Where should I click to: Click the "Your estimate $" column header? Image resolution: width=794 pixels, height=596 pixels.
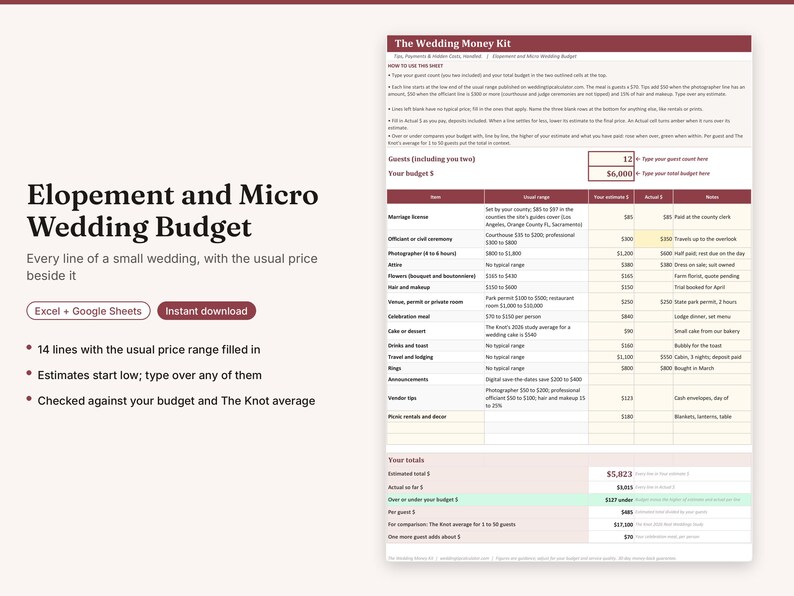tap(611, 197)
